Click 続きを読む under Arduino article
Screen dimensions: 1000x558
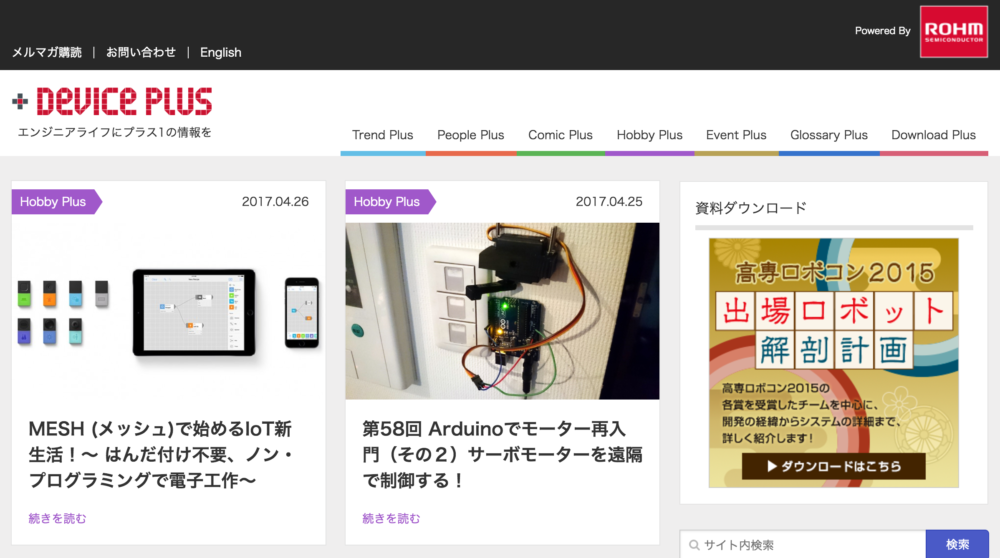click(x=391, y=518)
